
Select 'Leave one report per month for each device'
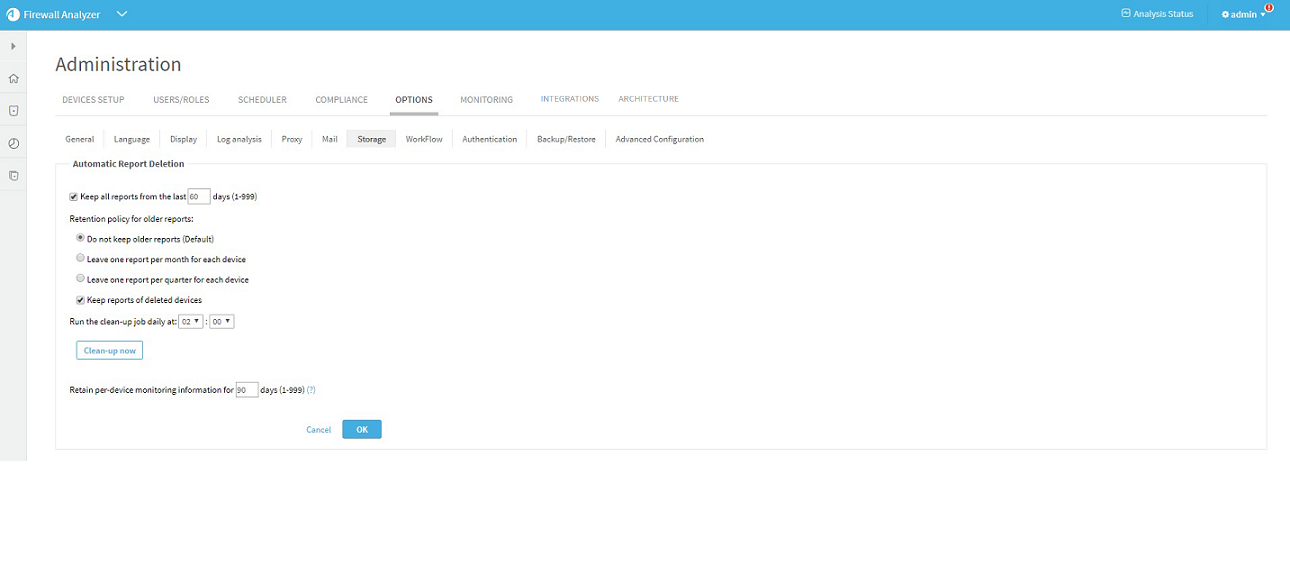pos(81,258)
